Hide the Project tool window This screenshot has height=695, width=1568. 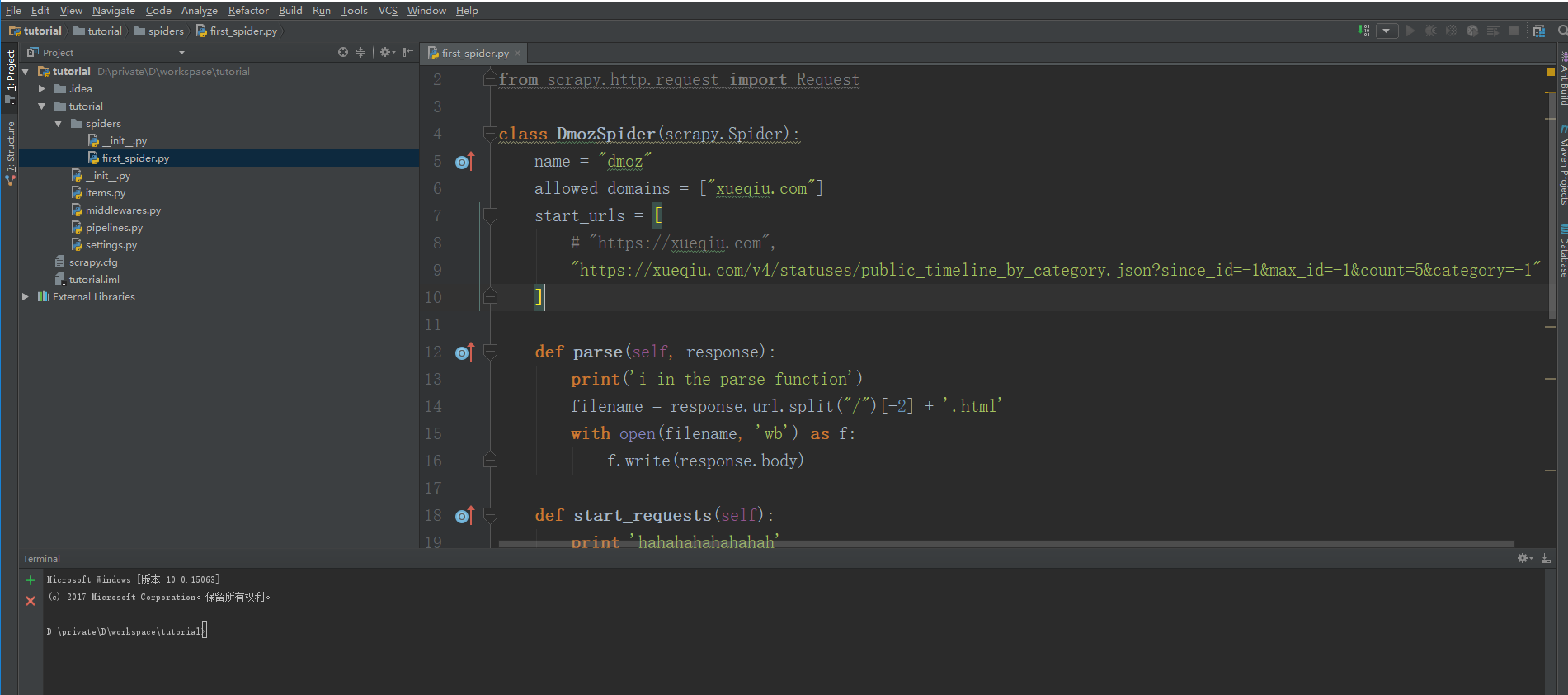pyautogui.click(x=407, y=52)
